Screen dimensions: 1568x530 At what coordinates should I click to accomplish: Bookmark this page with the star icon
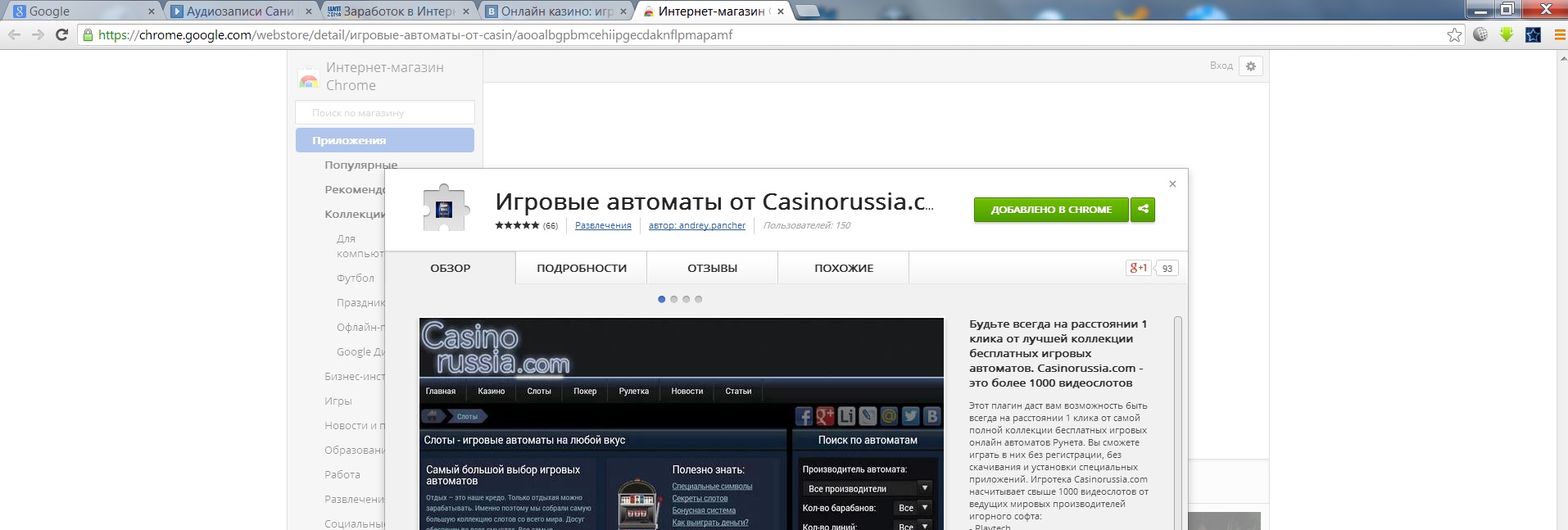pyautogui.click(x=1454, y=34)
